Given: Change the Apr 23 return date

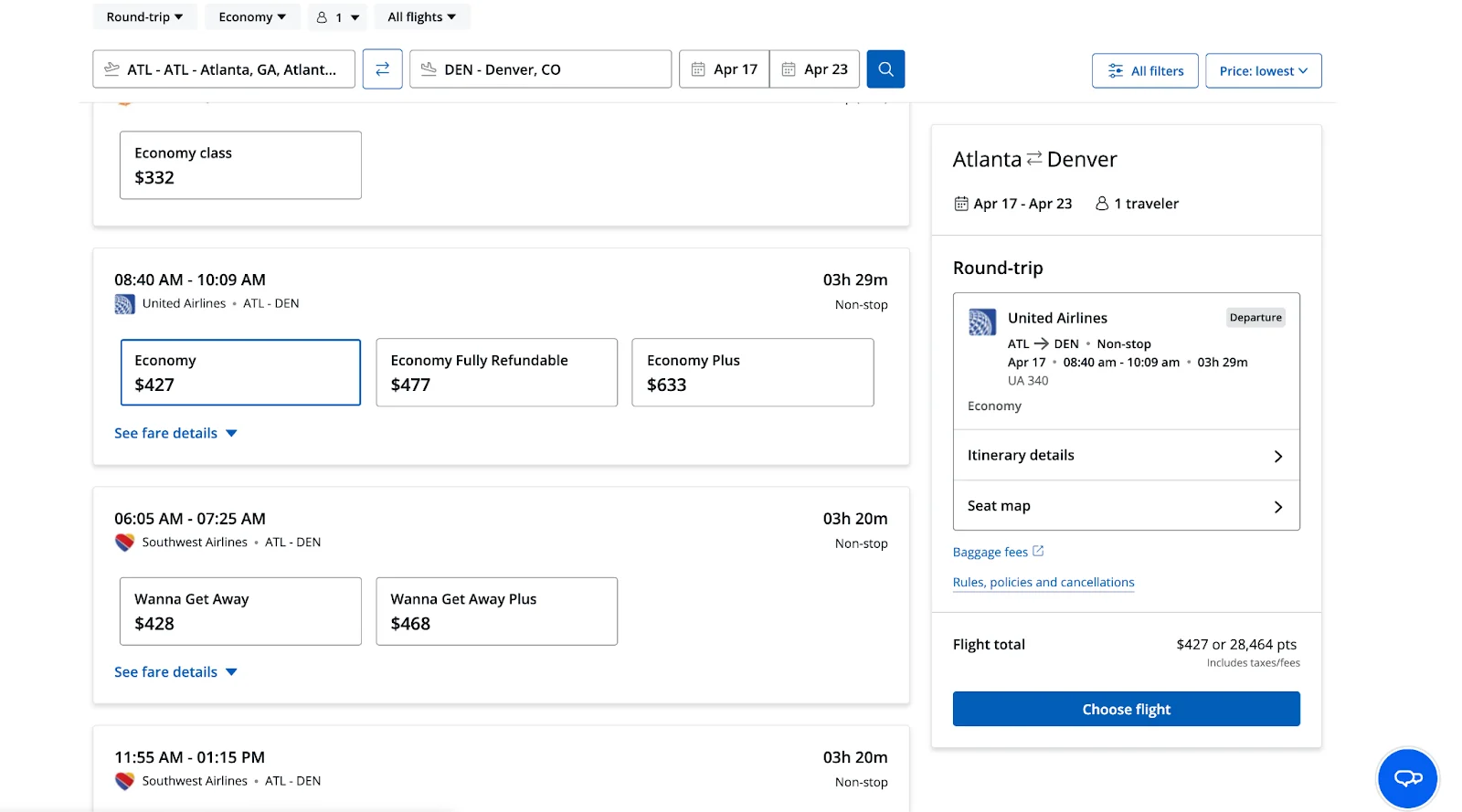Looking at the screenshot, I should click(x=815, y=69).
